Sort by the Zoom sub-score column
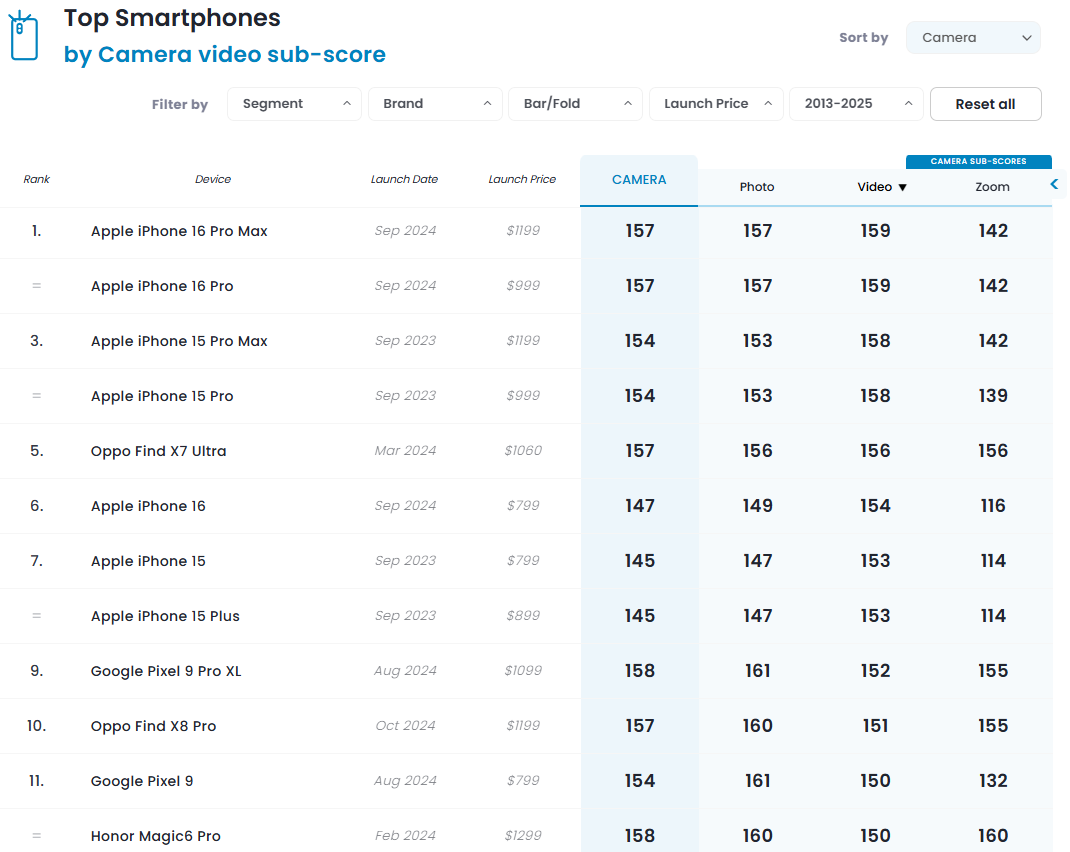1070x852 pixels. pos(992,187)
